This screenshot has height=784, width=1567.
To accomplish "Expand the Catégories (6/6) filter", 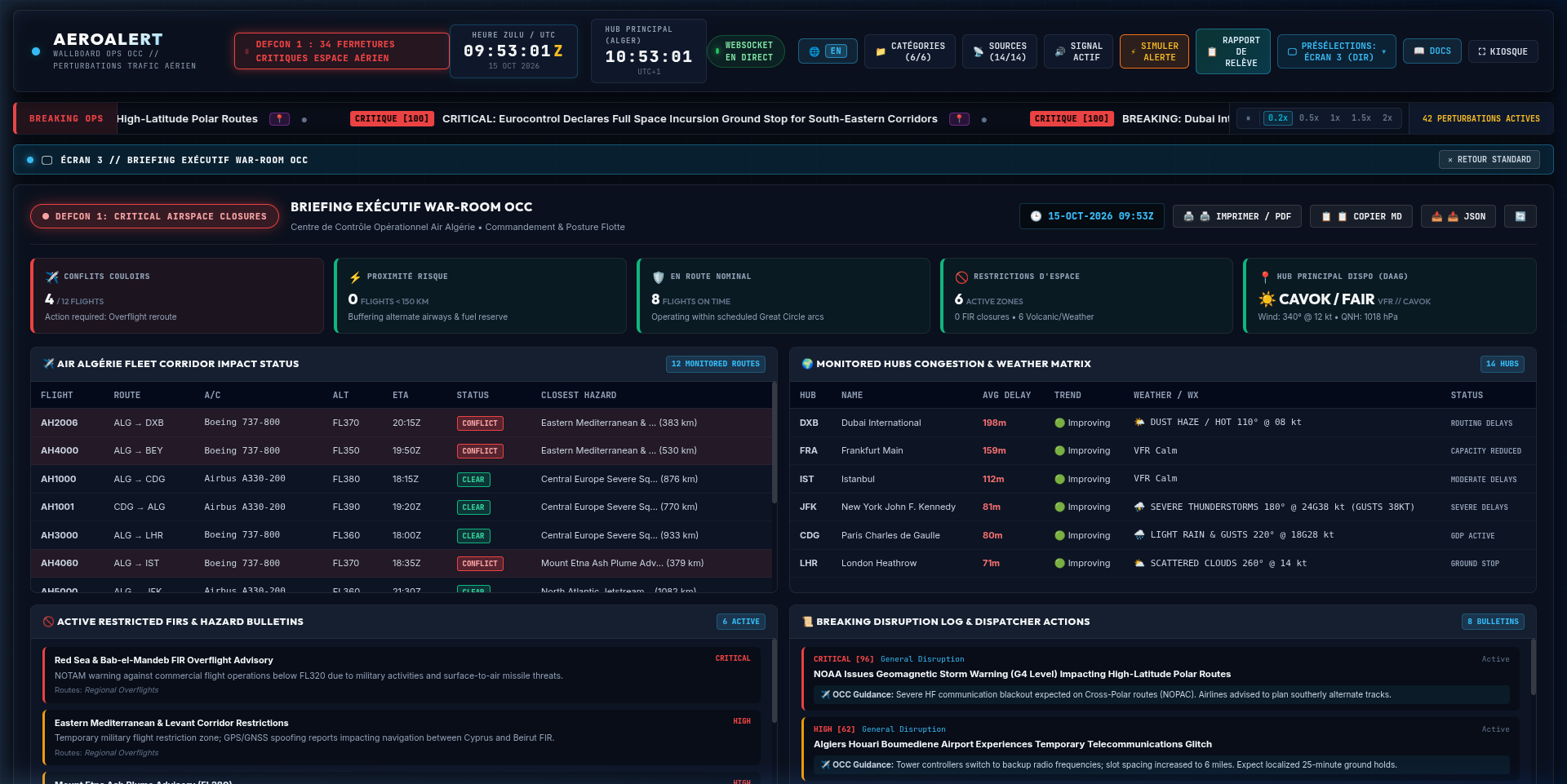I will click(x=910, y=51).
